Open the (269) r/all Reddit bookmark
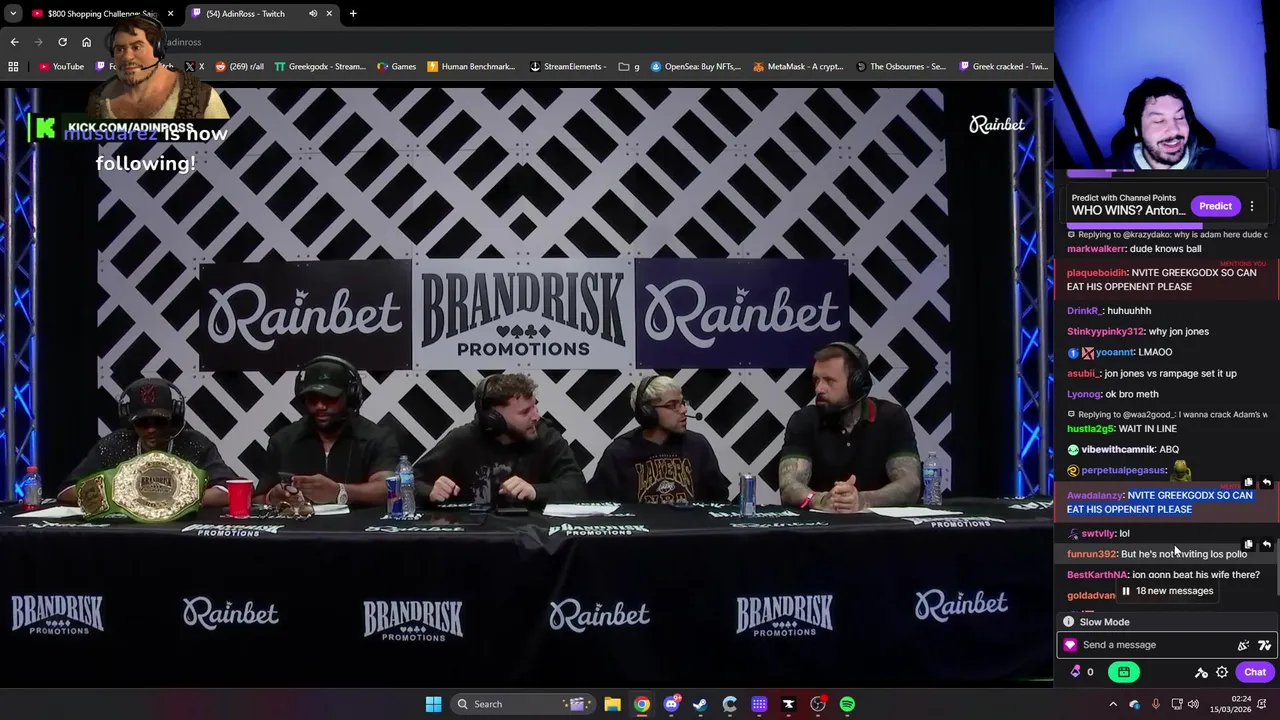 click(x=239, y=66)
